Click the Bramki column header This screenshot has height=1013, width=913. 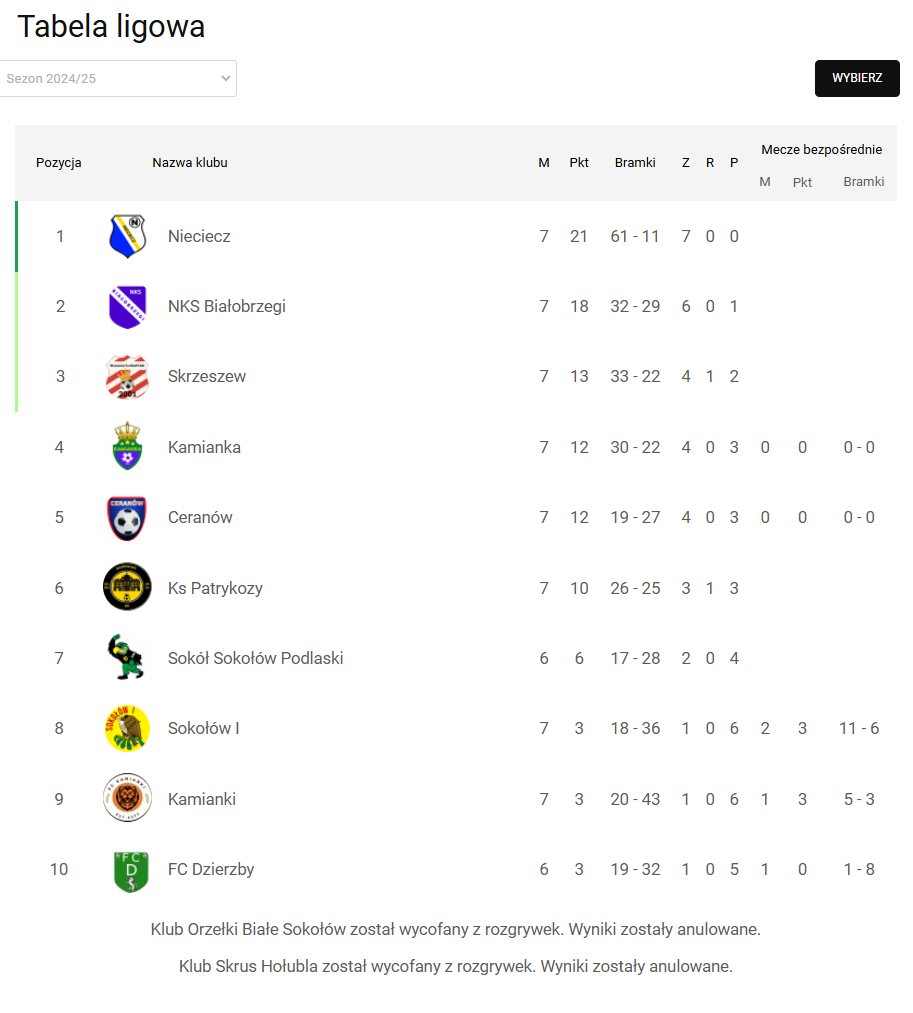(635, 163)
